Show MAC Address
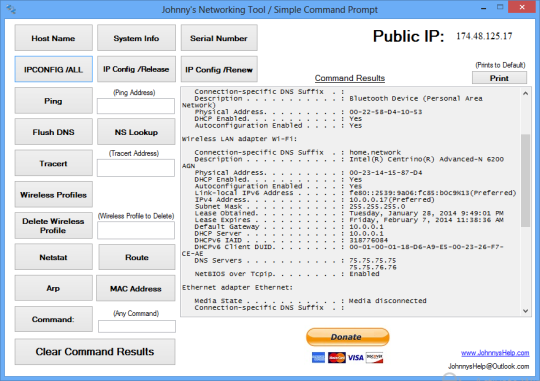 (x=136, y=288)
